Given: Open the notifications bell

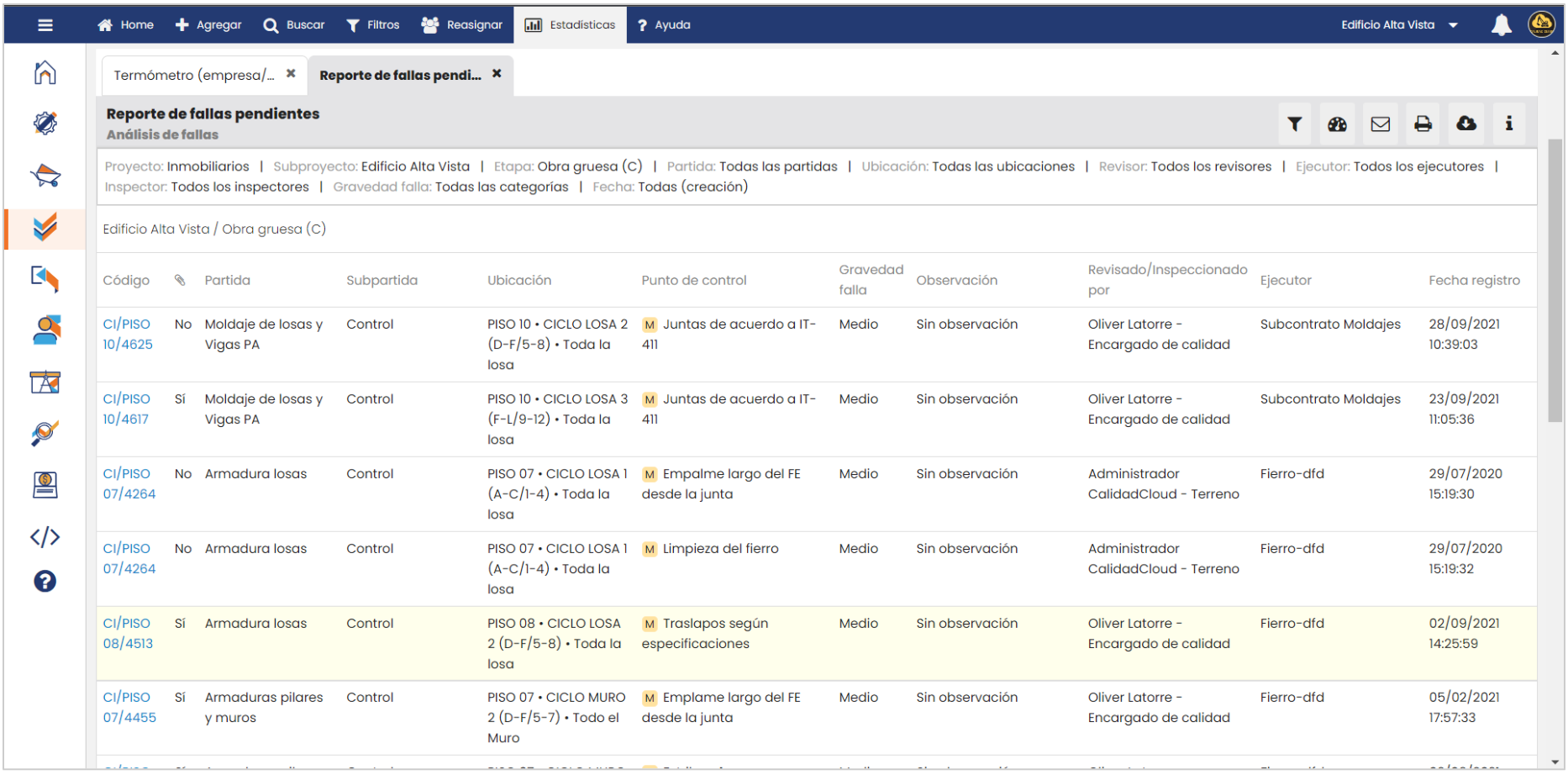Looking at the screenshot, I should click(1501, 25).
